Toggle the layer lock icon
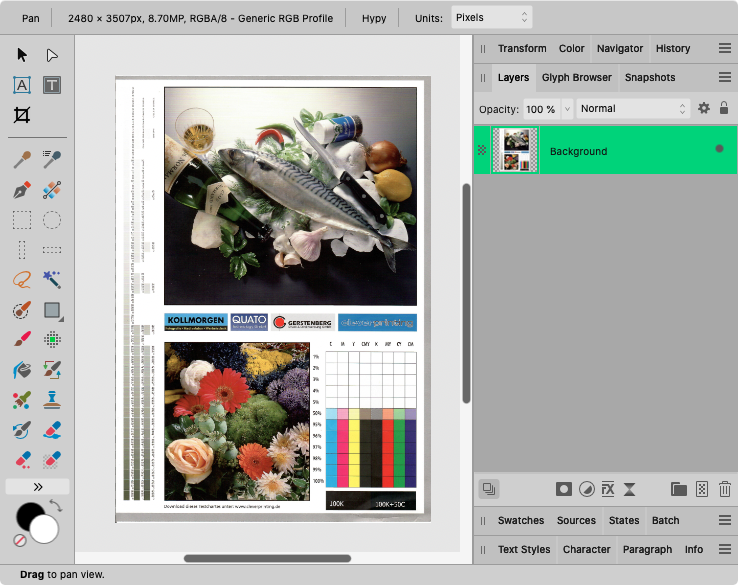 click(x=724, y=108)
